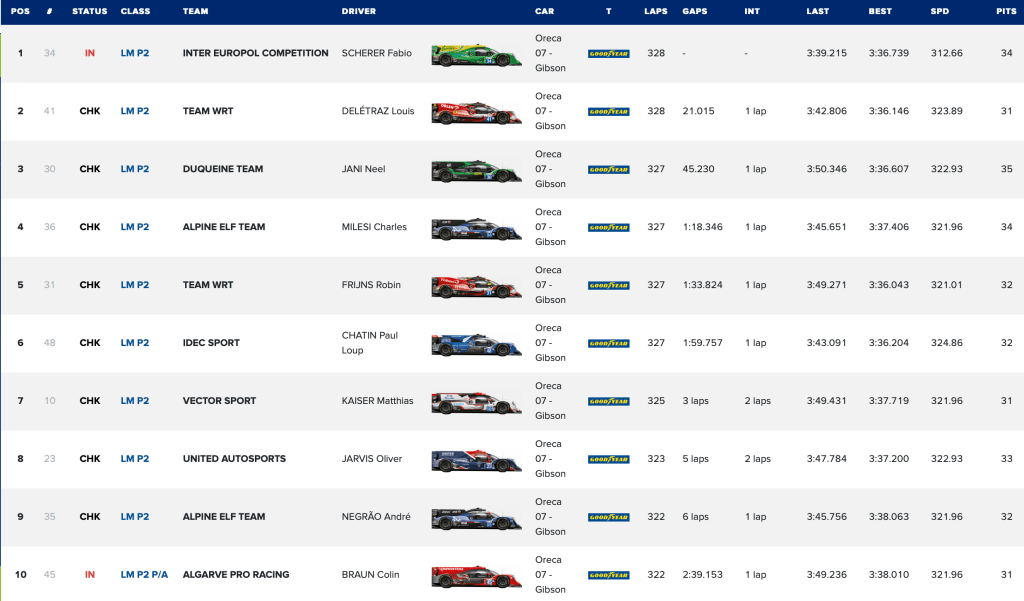Select team name VECTOR SPORT
This screenshot has height=601, width=1024.
click(x=219, y=400)
